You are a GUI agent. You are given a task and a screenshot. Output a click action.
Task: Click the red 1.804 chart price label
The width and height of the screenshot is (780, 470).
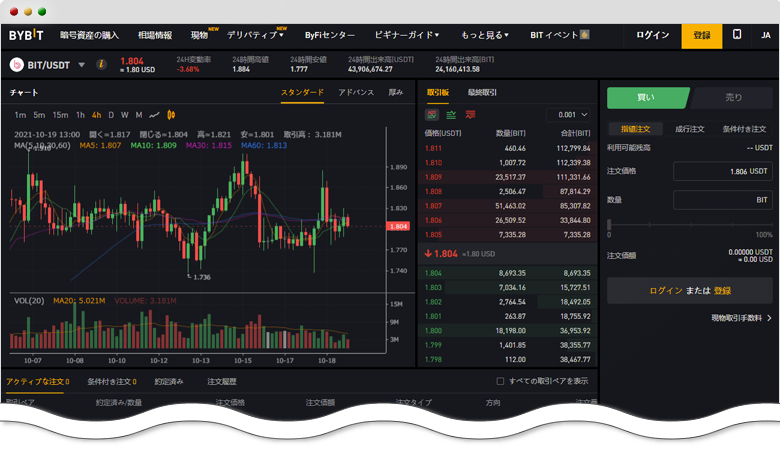(x=398, y=226)
